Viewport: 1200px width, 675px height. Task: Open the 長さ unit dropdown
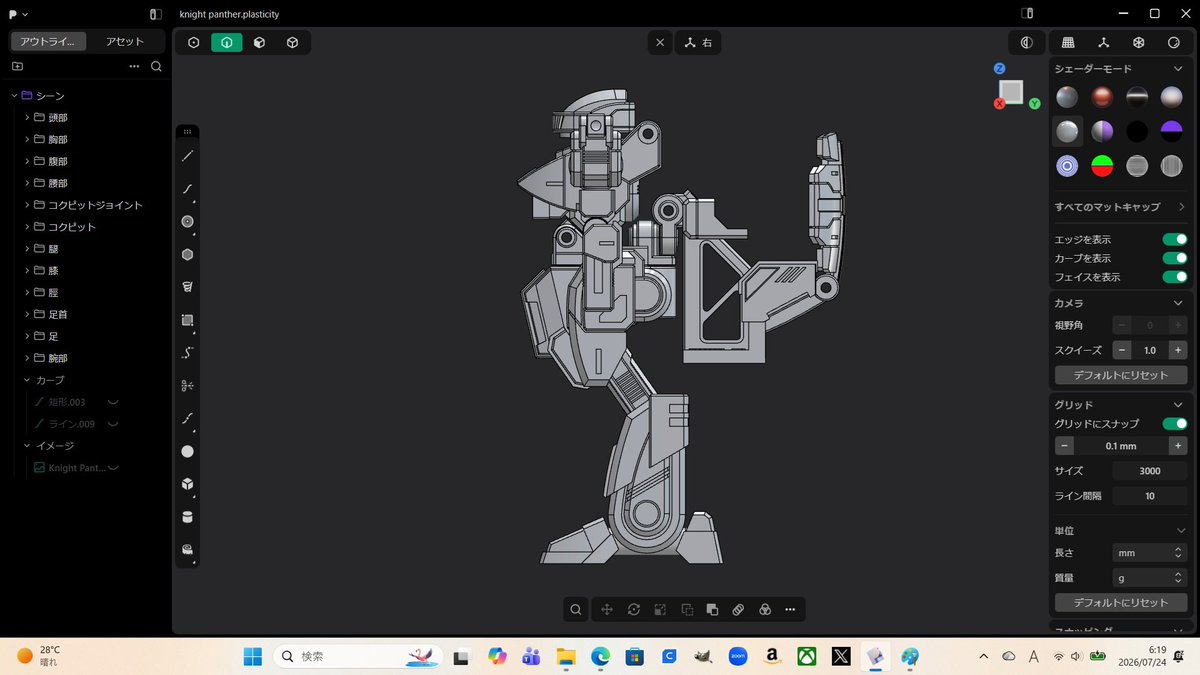pyautogui.click(x=1150, y=553)
